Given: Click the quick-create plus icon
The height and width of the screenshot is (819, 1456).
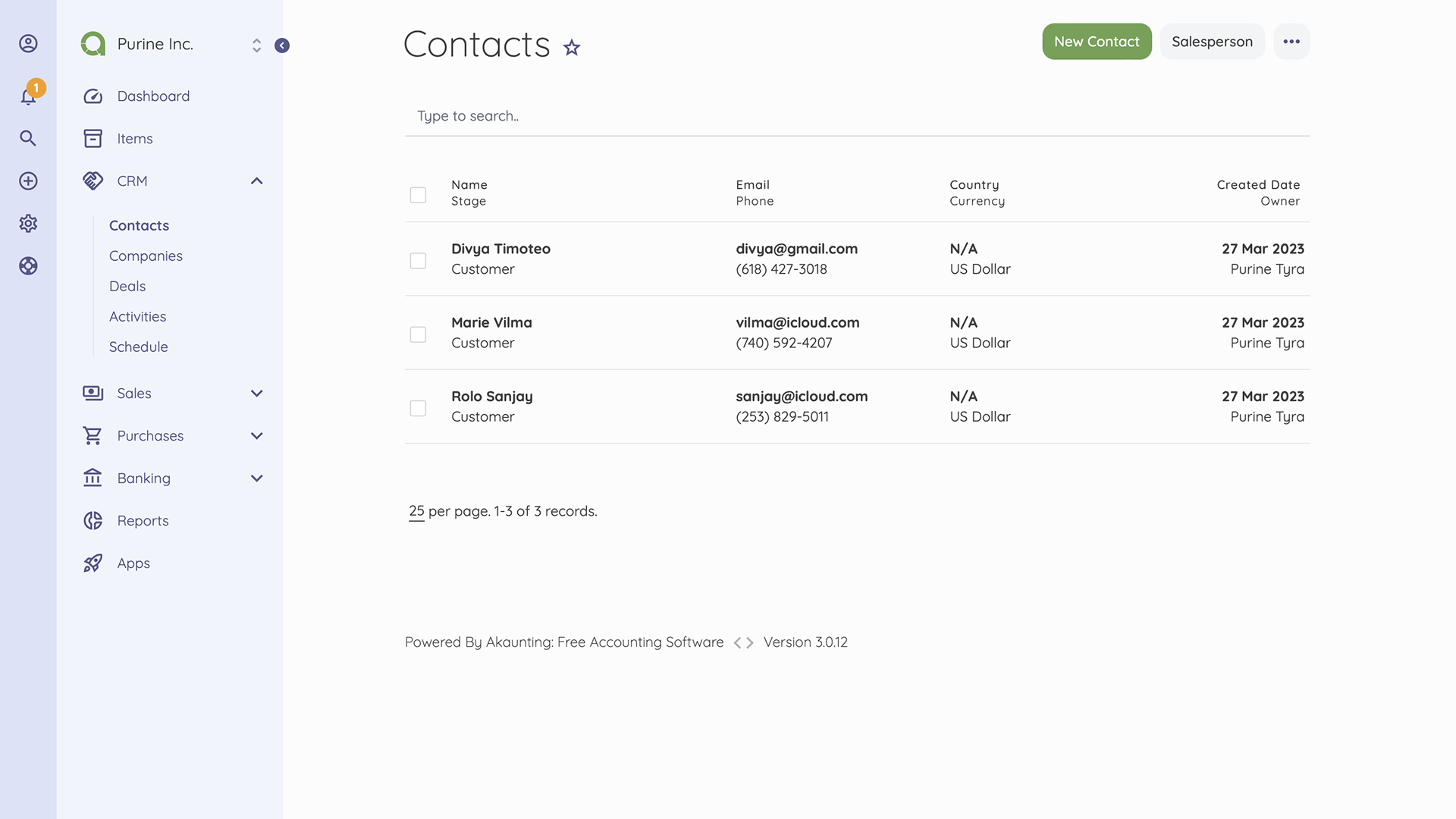Looking at the screenshot, I should 28,180.
